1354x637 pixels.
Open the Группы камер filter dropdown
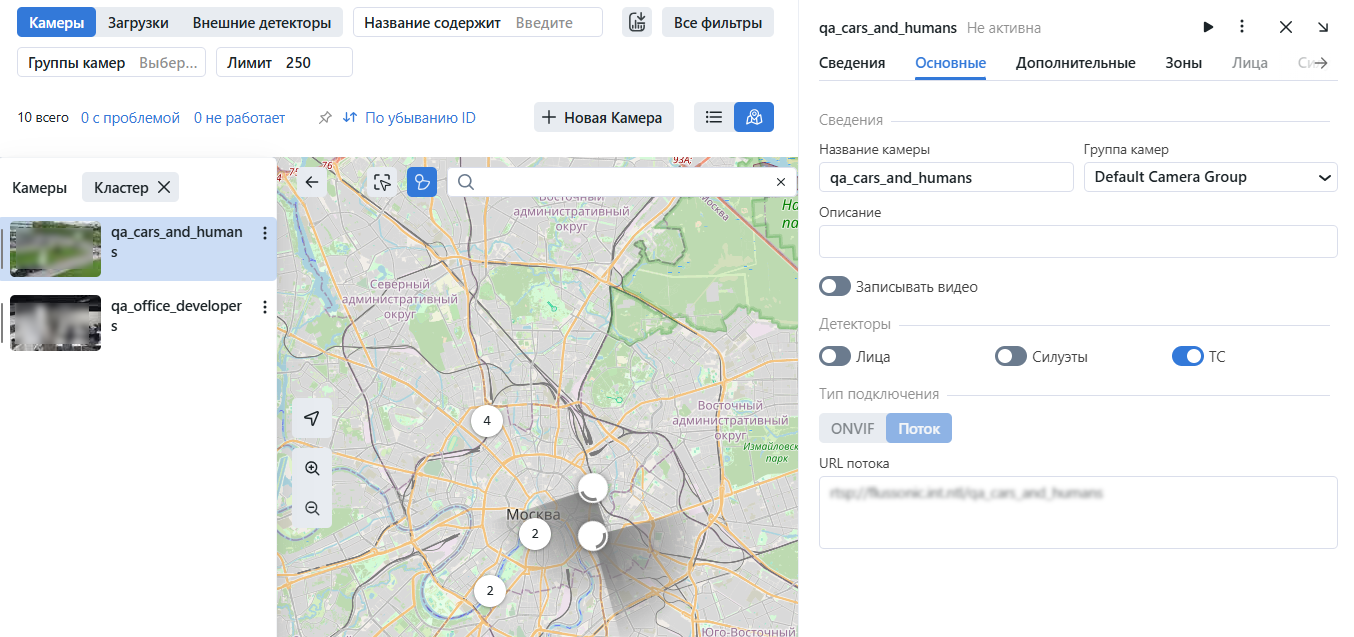point(112,62)
